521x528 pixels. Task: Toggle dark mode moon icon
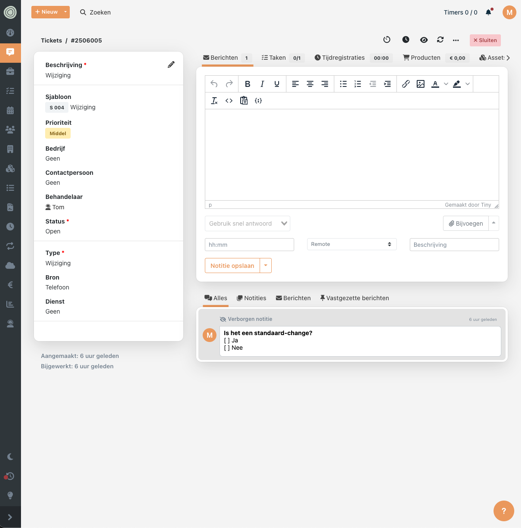point(10,457)
